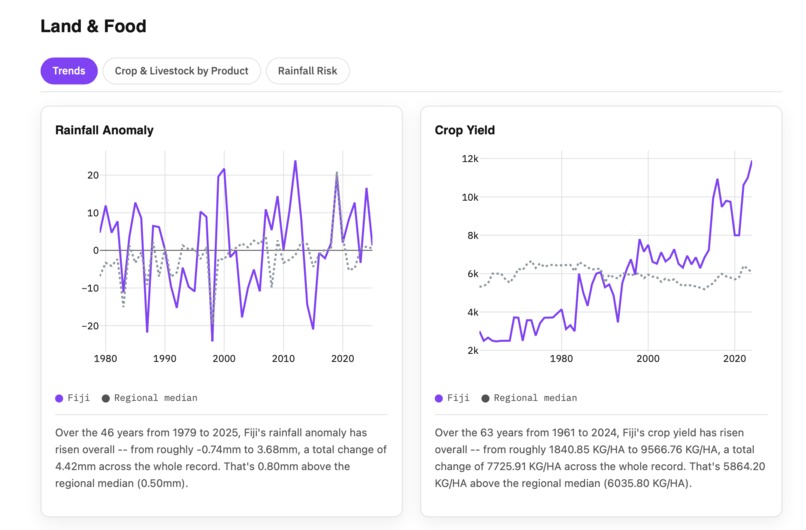Viewport: 806px width, 530px height.
Task: Click the 1990 x-axis label in Rainfall Anomaly
Action: [x=164, y=358]
